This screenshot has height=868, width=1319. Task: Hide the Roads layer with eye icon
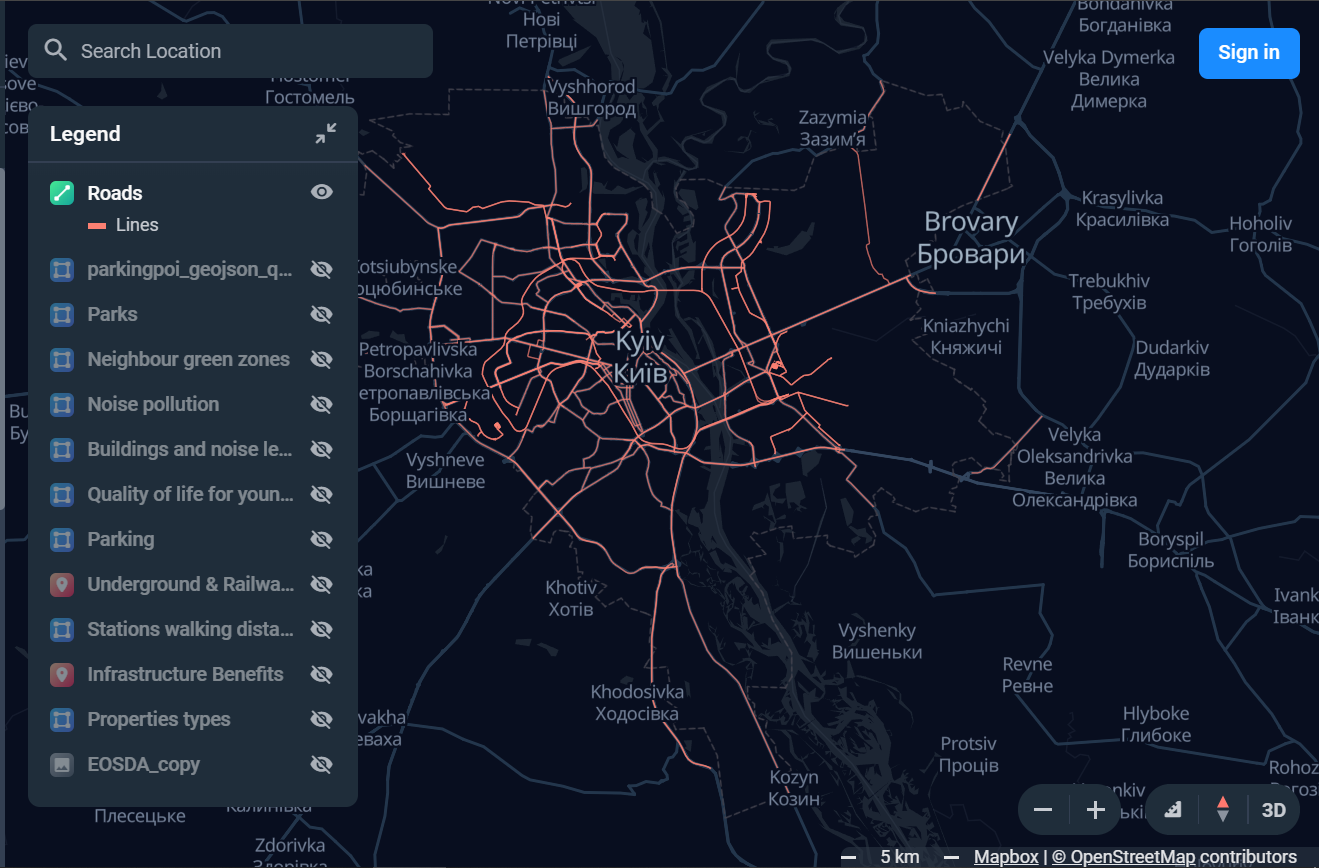tap(321, 192)
